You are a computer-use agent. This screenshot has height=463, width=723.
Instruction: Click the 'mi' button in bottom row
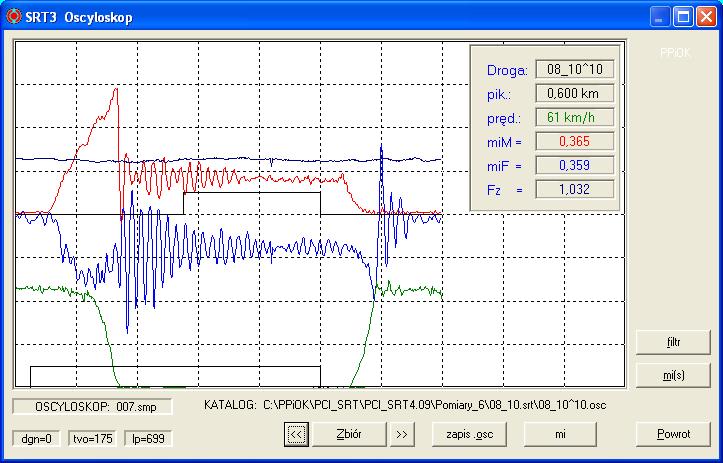[560, 434]
